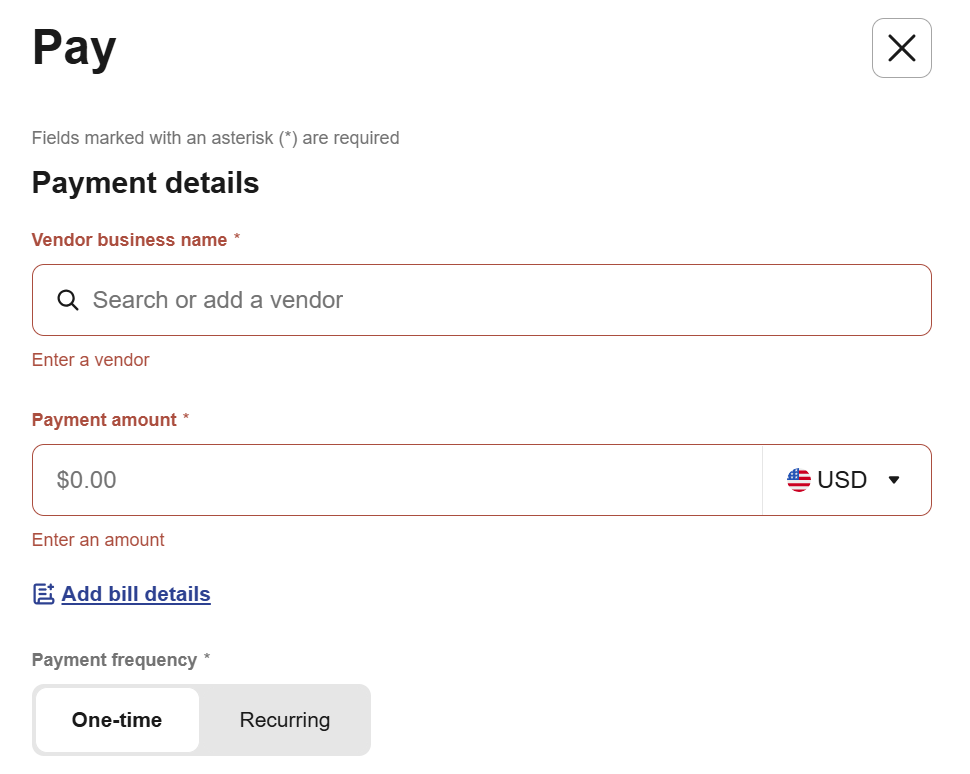
Task: Click the Pay title heading
Action: [74, 48]
